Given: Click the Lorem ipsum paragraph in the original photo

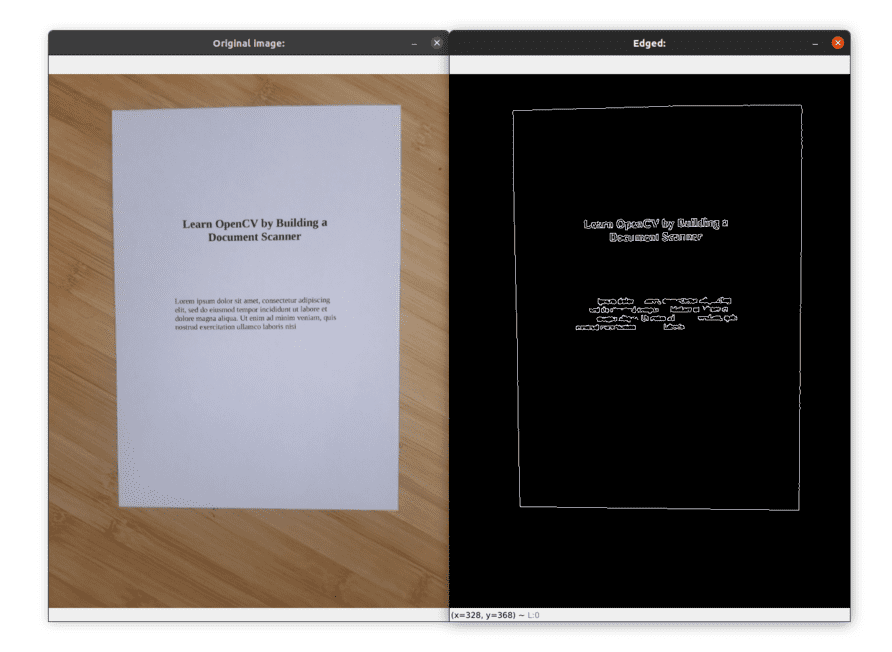Looking at the screenshot, I should 255,313.
